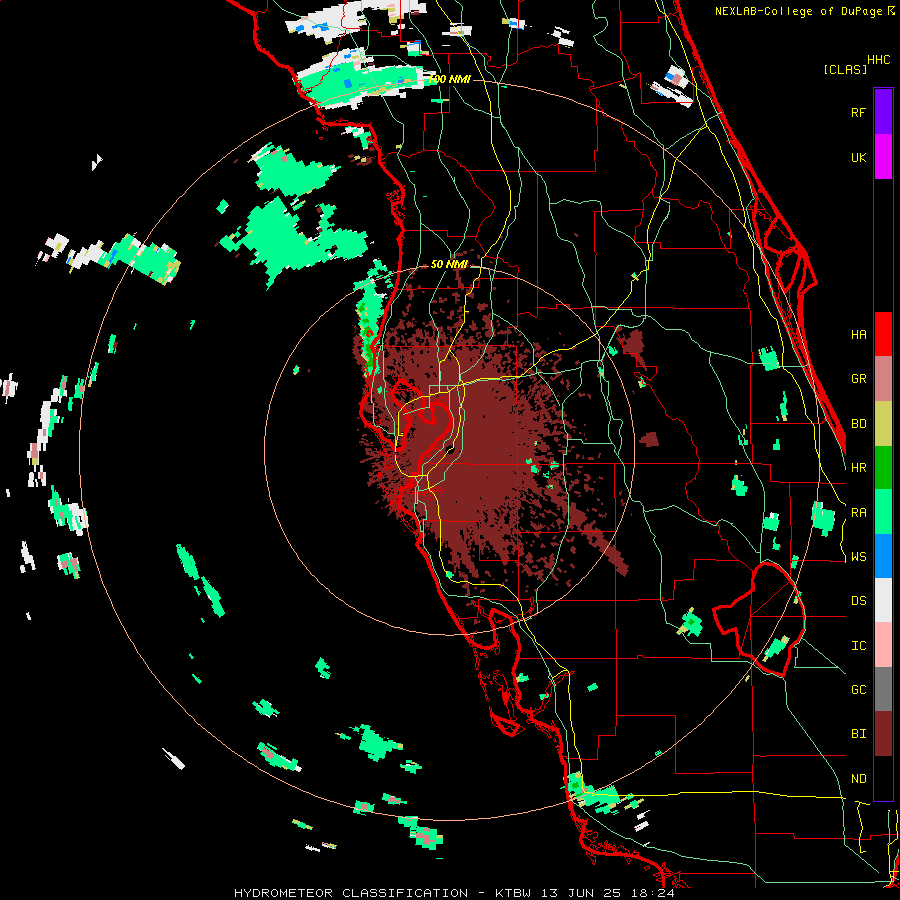
Task: Click the UK magenta legend color swatch
Action: point(883,157)
